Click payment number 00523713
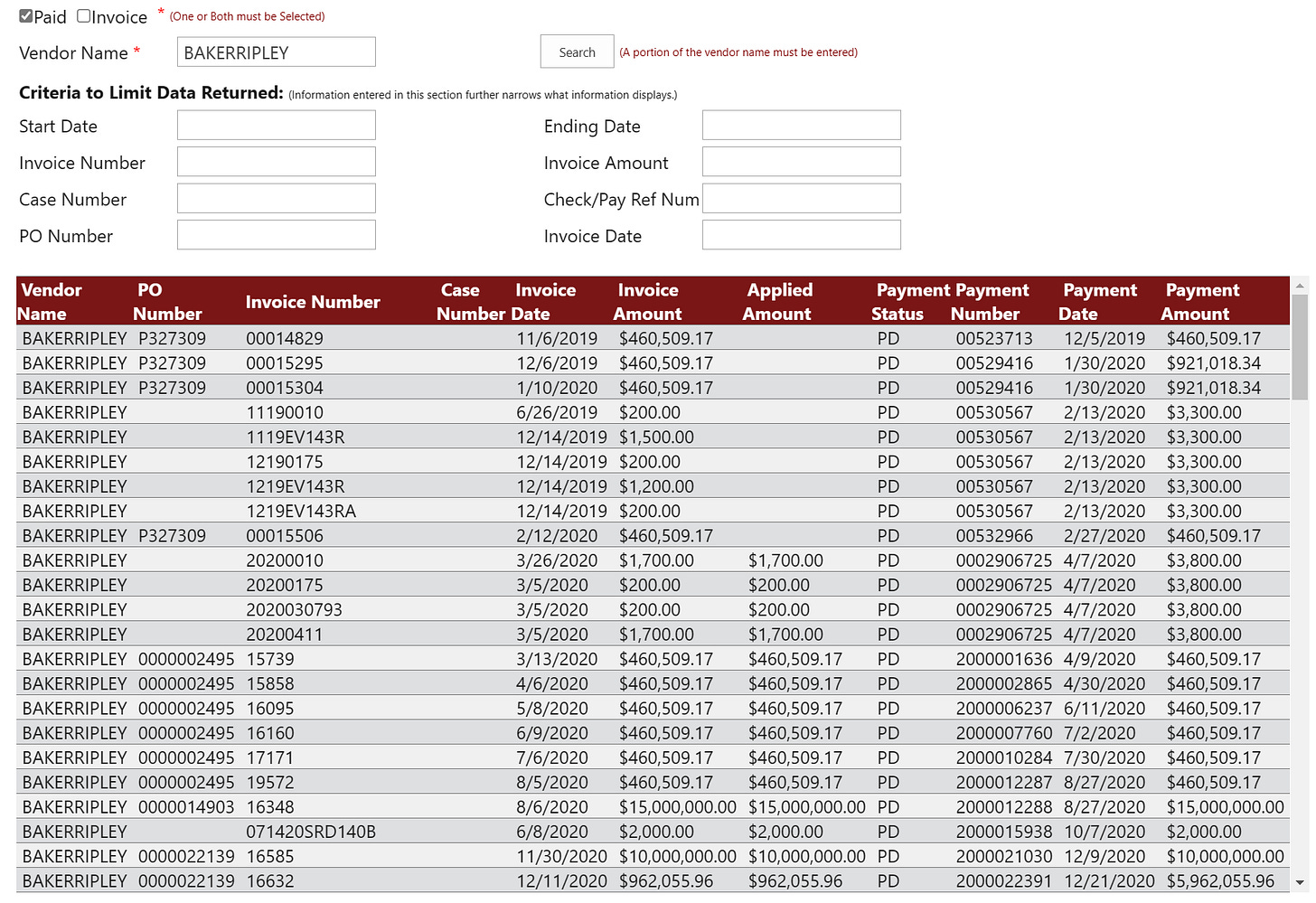 [994, 339]
